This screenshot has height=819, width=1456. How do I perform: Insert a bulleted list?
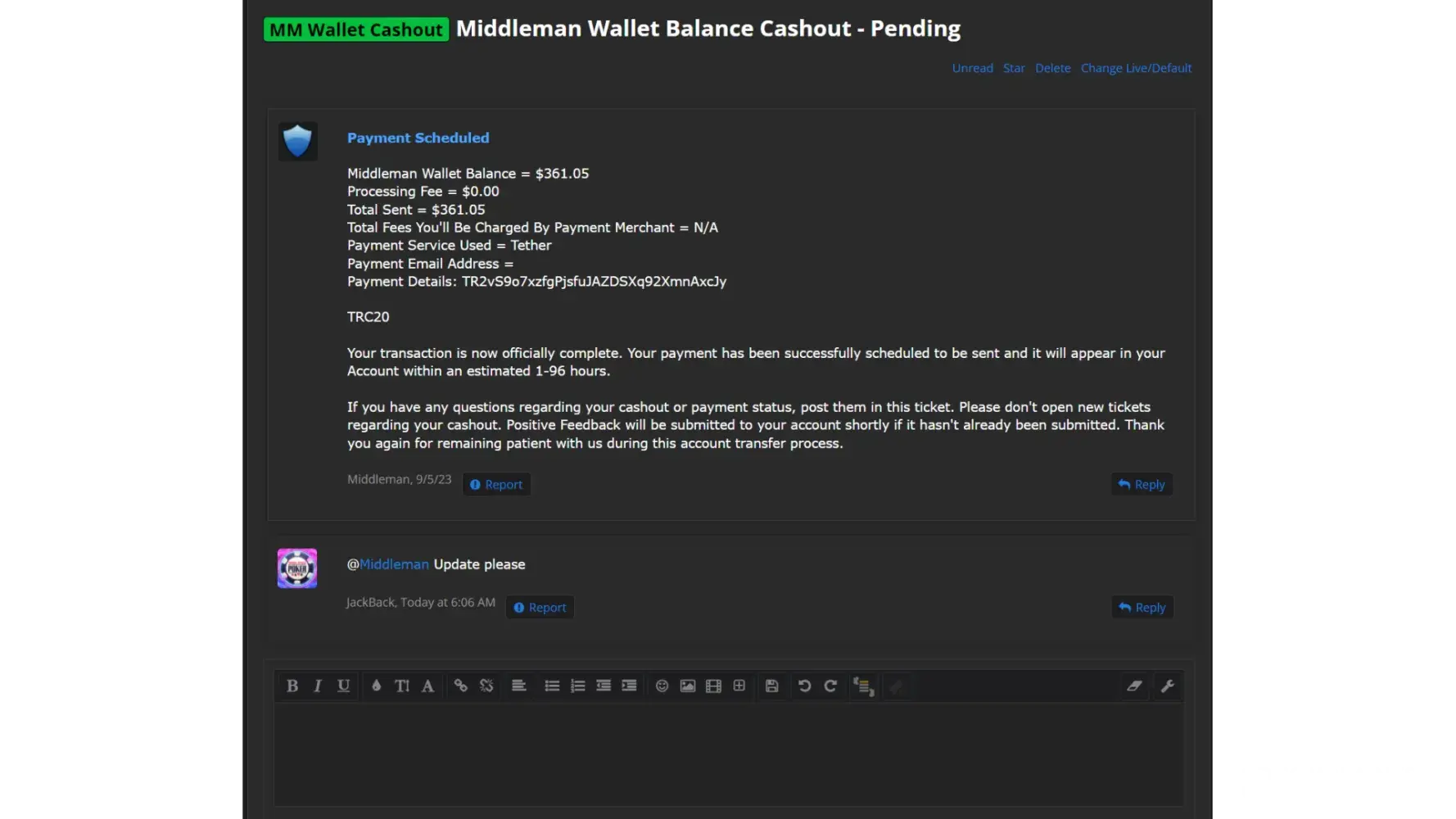[x=552, y=686]
